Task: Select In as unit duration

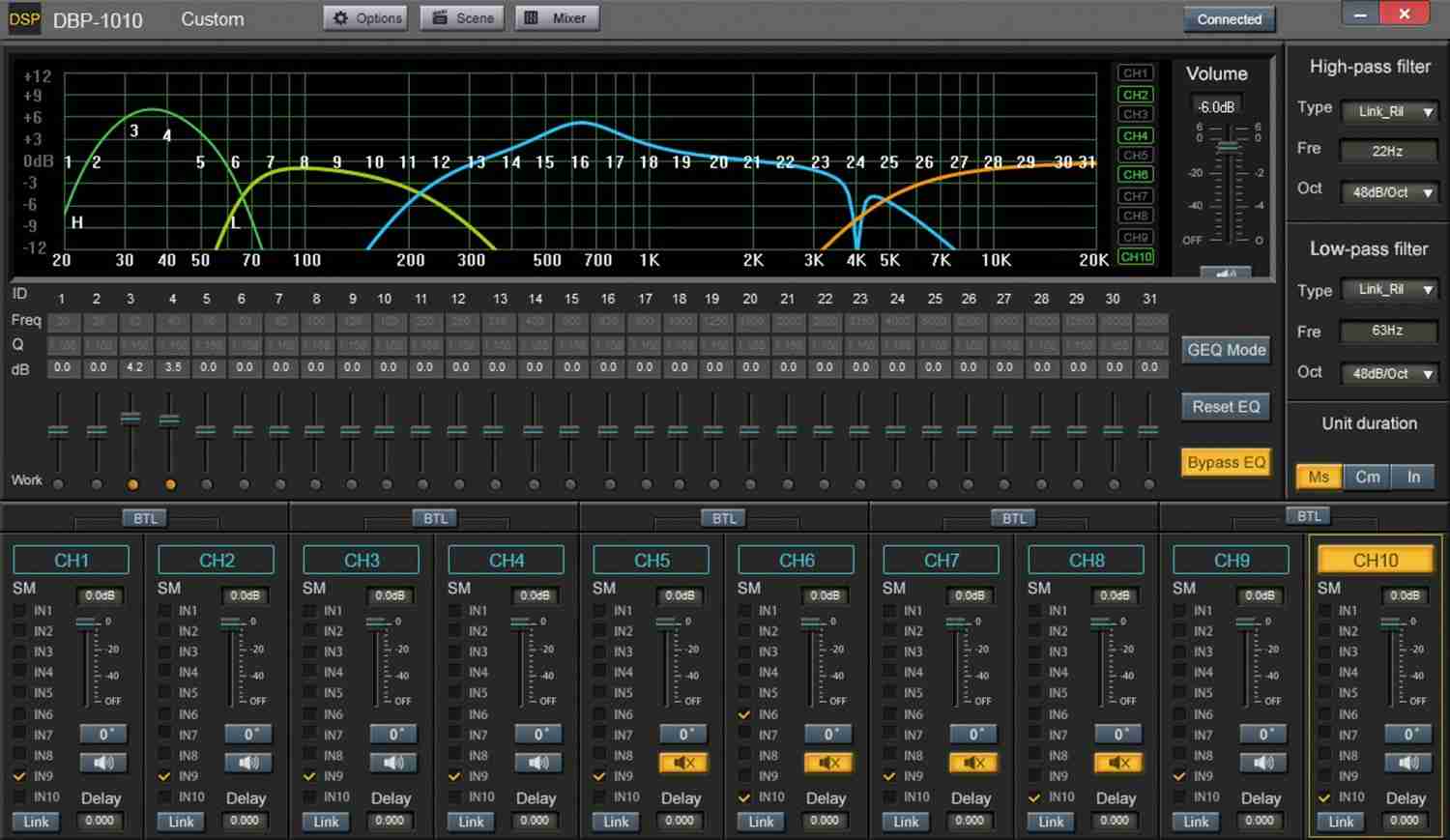Action: coord(1413,477)
